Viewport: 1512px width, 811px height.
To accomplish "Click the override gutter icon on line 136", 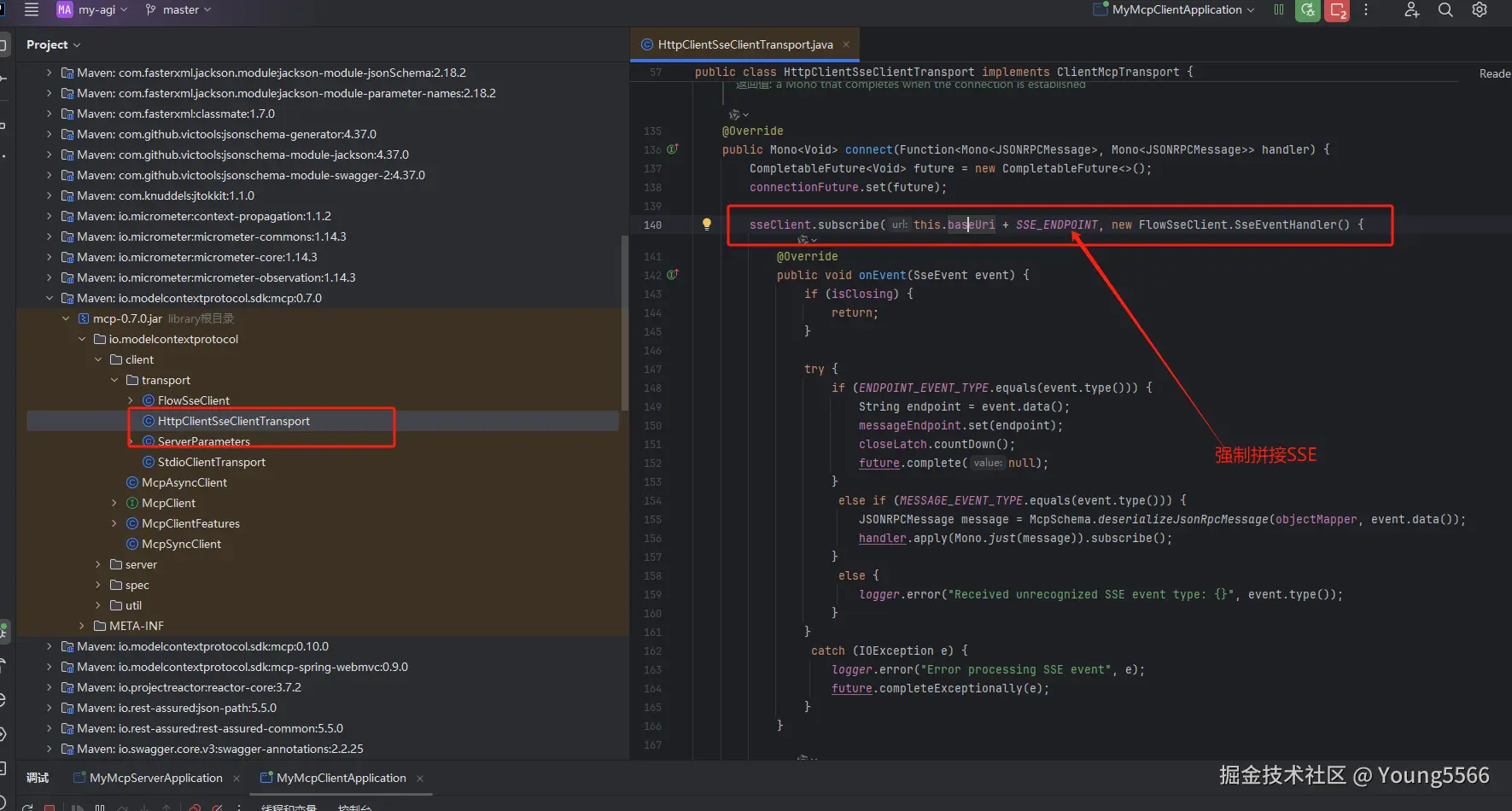I will click(673, 149).
